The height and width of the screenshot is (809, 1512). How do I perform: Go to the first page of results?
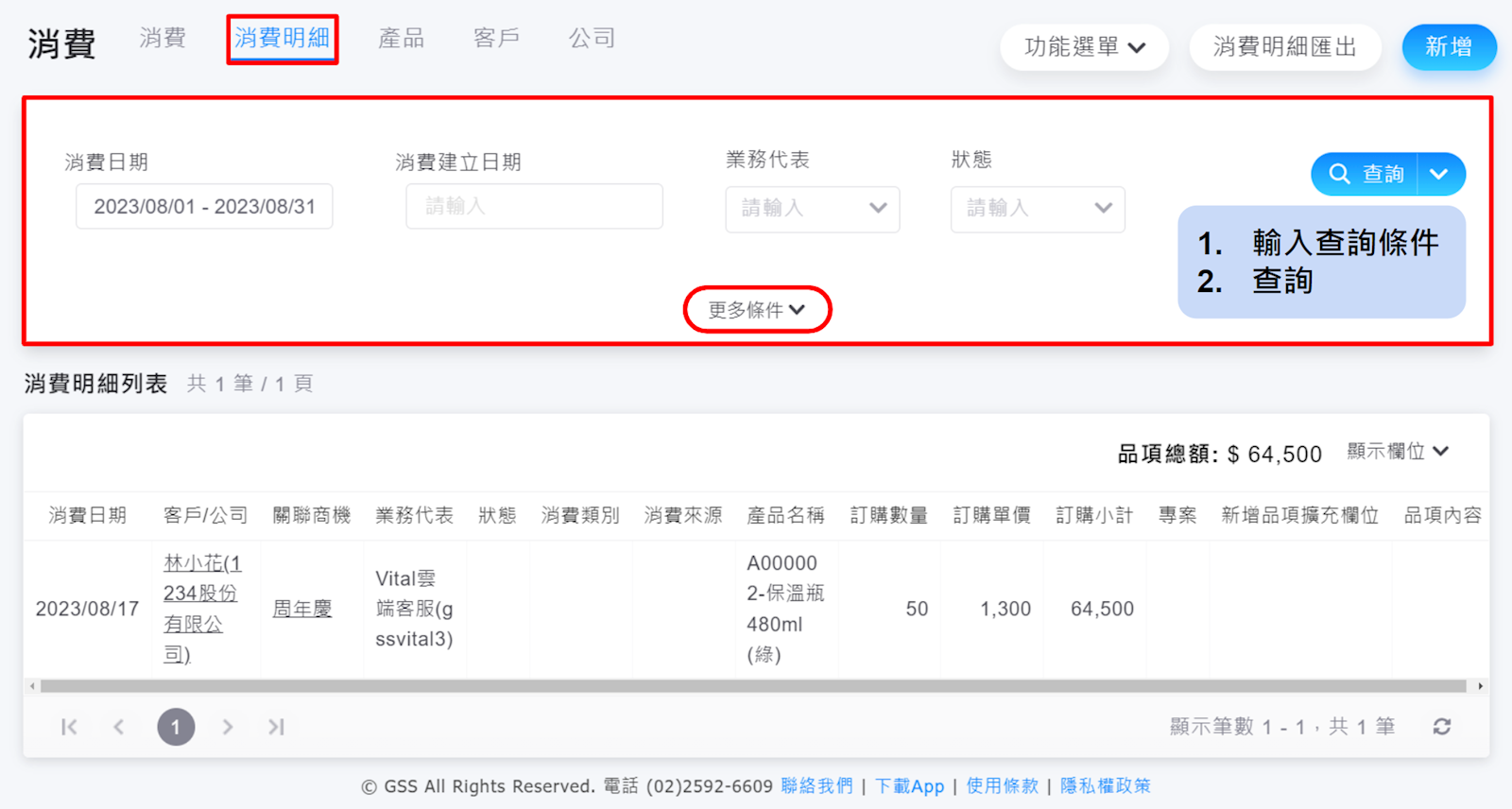(69, 727)
